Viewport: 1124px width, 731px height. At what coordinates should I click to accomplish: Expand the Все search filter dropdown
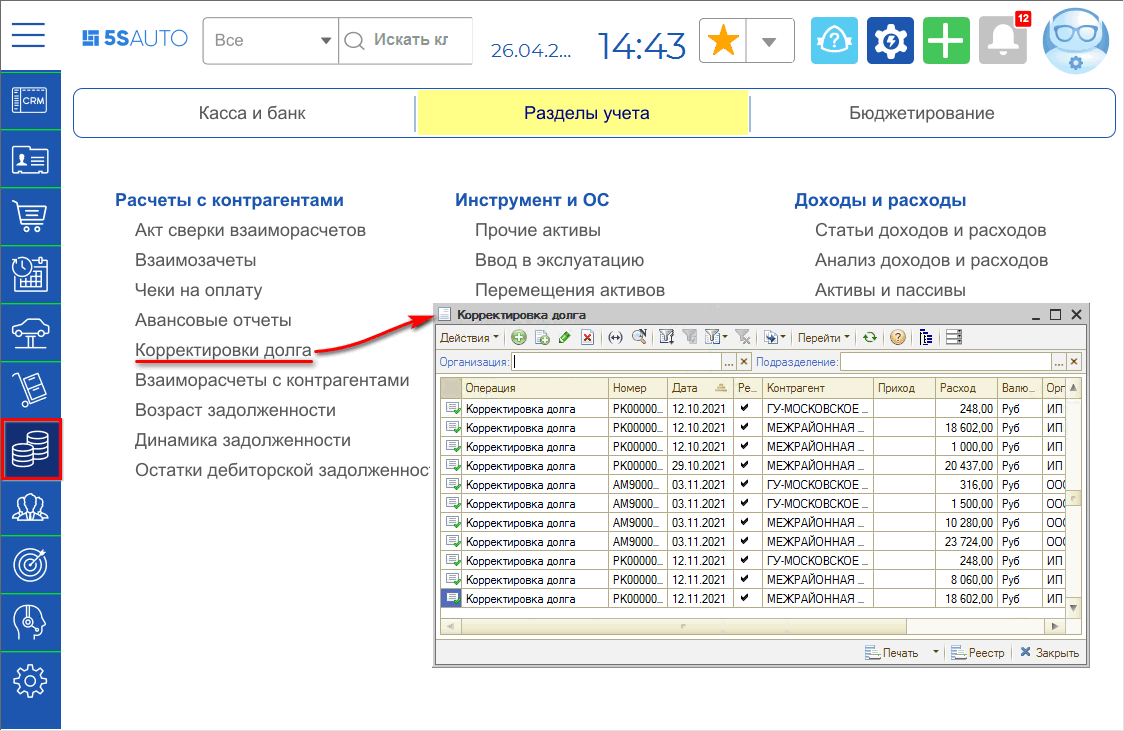325,41
